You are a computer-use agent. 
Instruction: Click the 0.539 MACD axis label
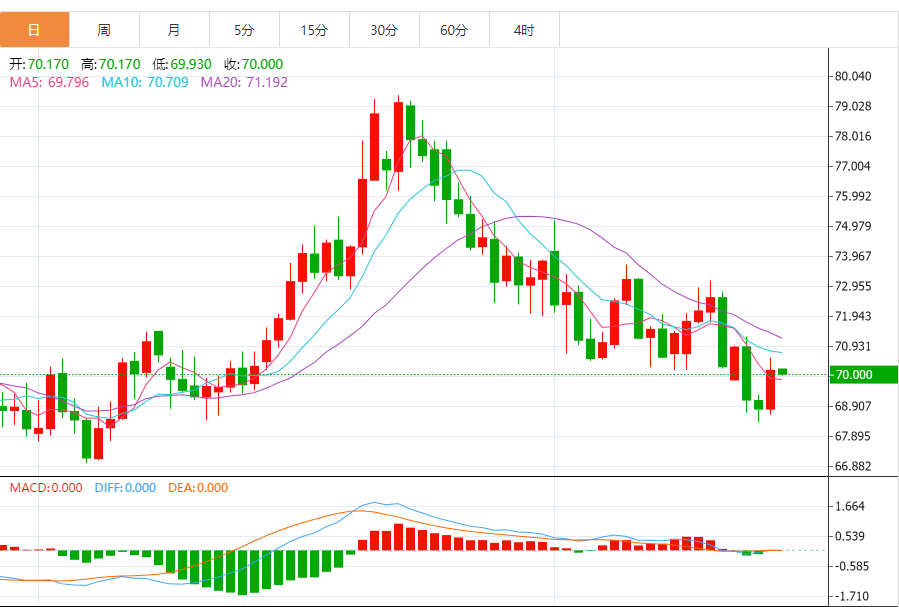pos(850,536)
